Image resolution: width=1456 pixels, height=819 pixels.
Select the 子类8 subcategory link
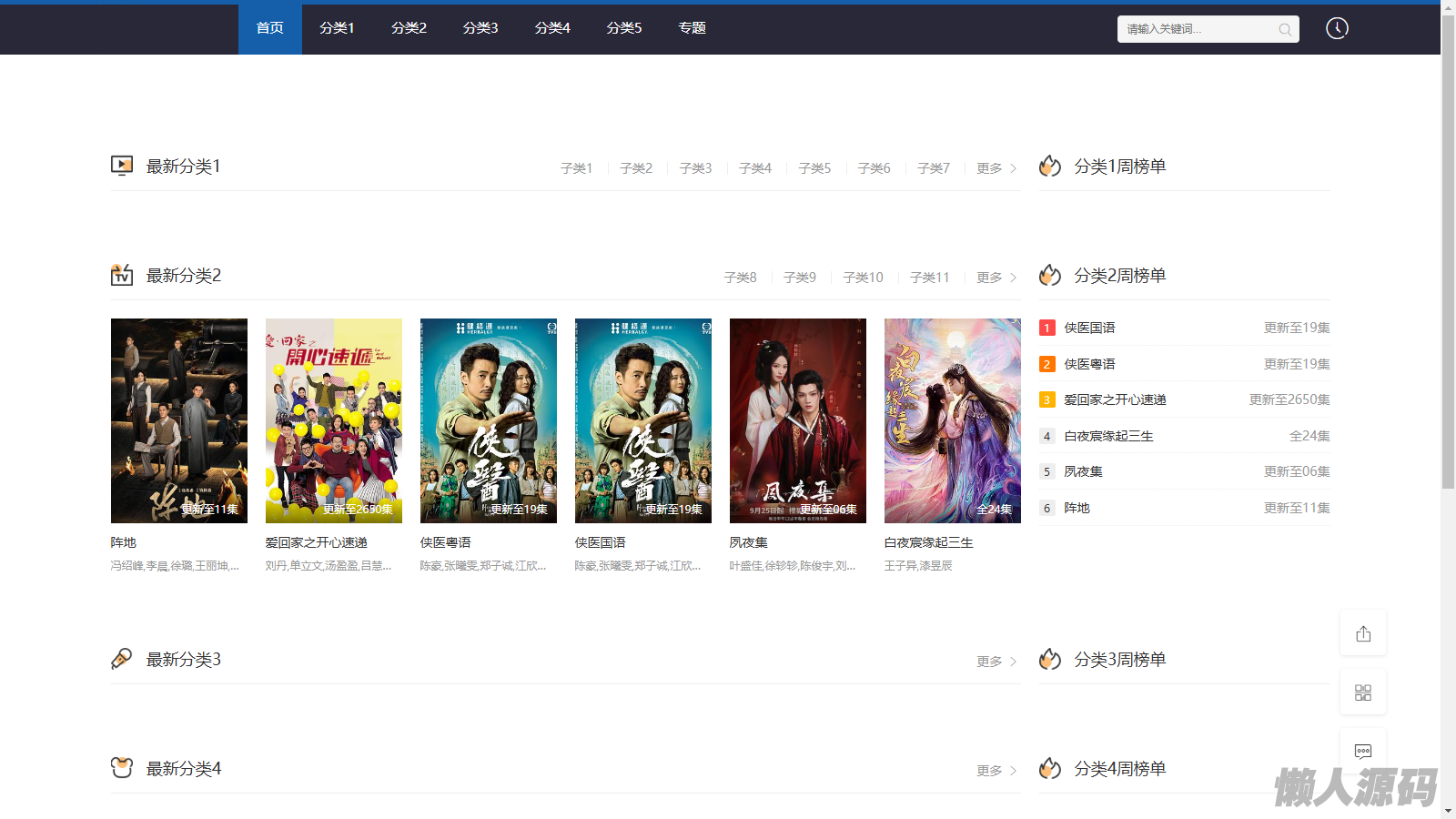click(x=740, y=278)
